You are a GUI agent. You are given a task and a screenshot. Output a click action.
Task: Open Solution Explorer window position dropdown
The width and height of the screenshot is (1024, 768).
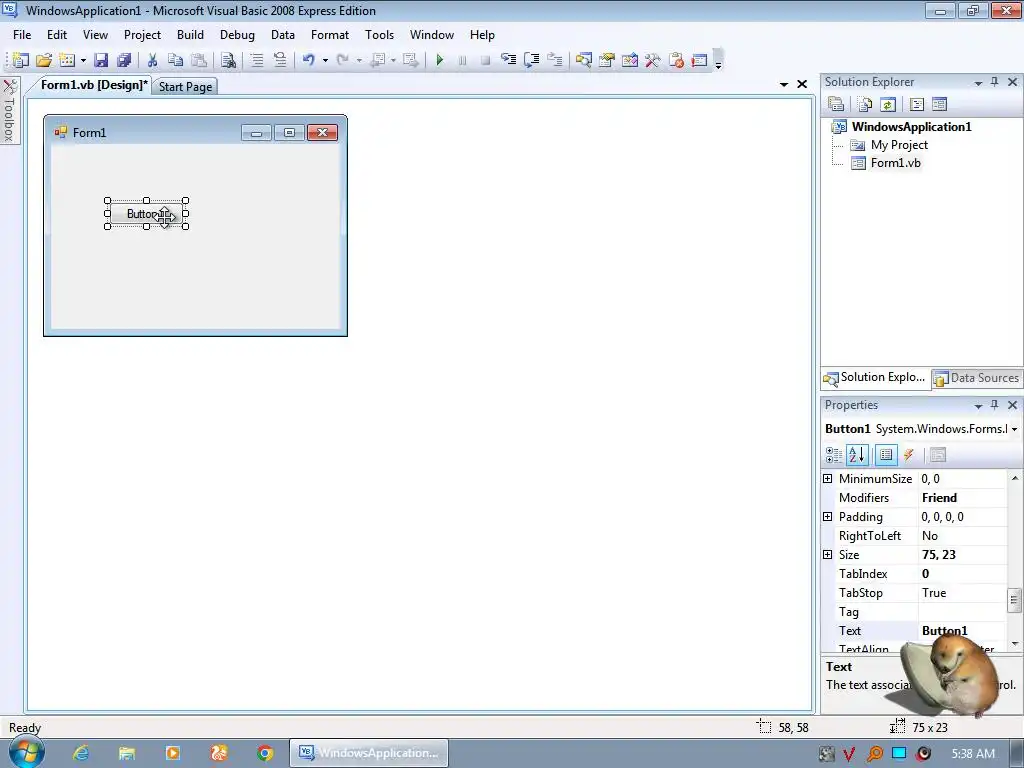click(x=978, y=82)
